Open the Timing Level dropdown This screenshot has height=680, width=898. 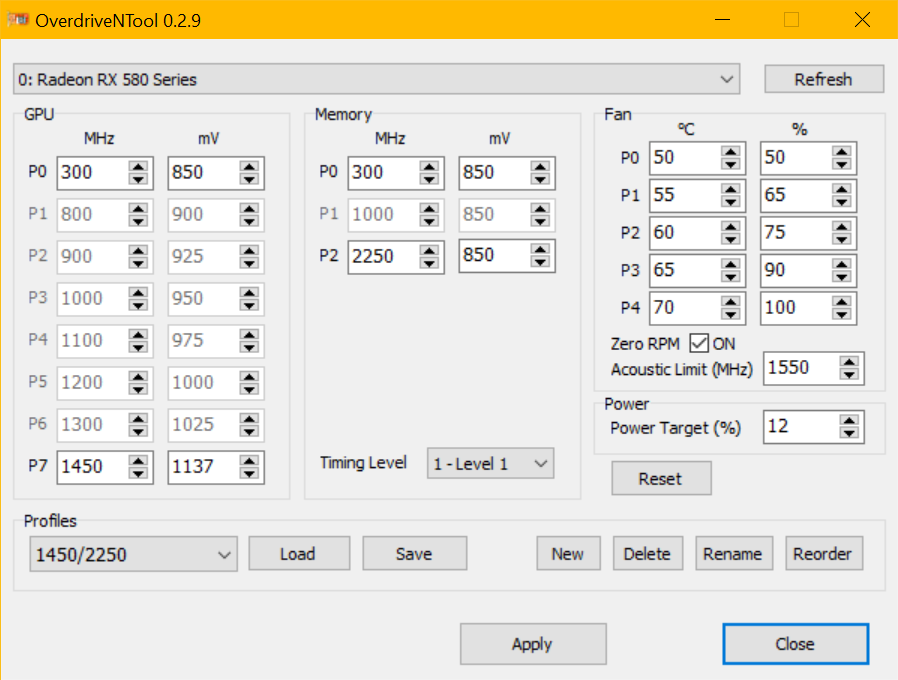490,463
